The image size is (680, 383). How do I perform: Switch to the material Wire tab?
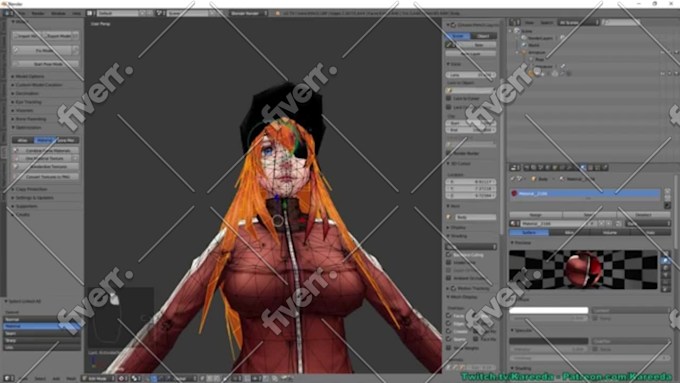[x=569, y=232]
